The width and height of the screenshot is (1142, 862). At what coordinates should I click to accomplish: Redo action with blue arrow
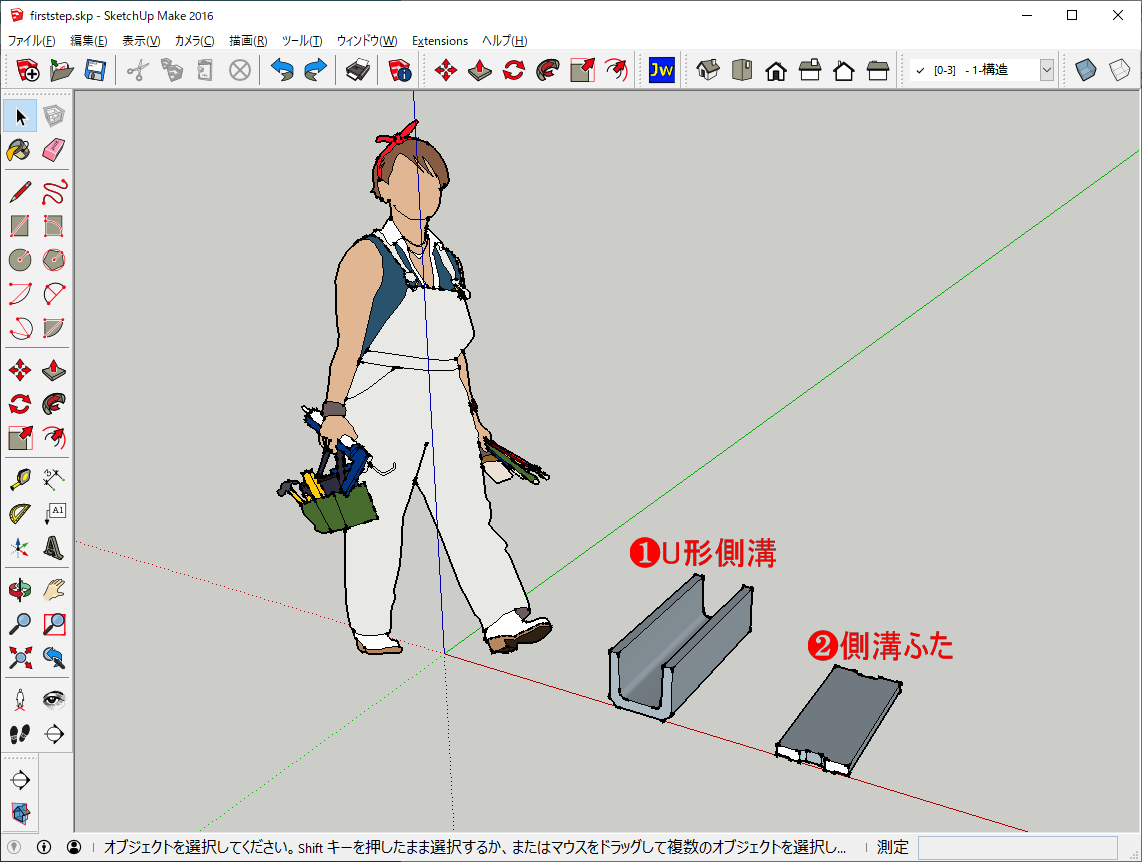click(x=315, y=71)
